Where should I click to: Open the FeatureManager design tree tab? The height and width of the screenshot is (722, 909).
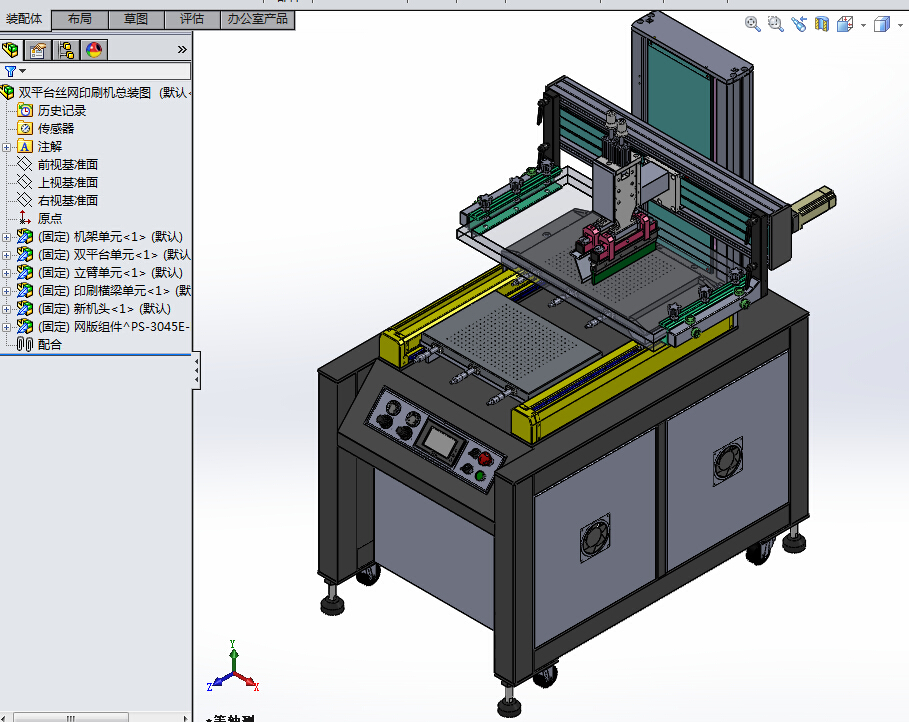(x=10, y=50)
